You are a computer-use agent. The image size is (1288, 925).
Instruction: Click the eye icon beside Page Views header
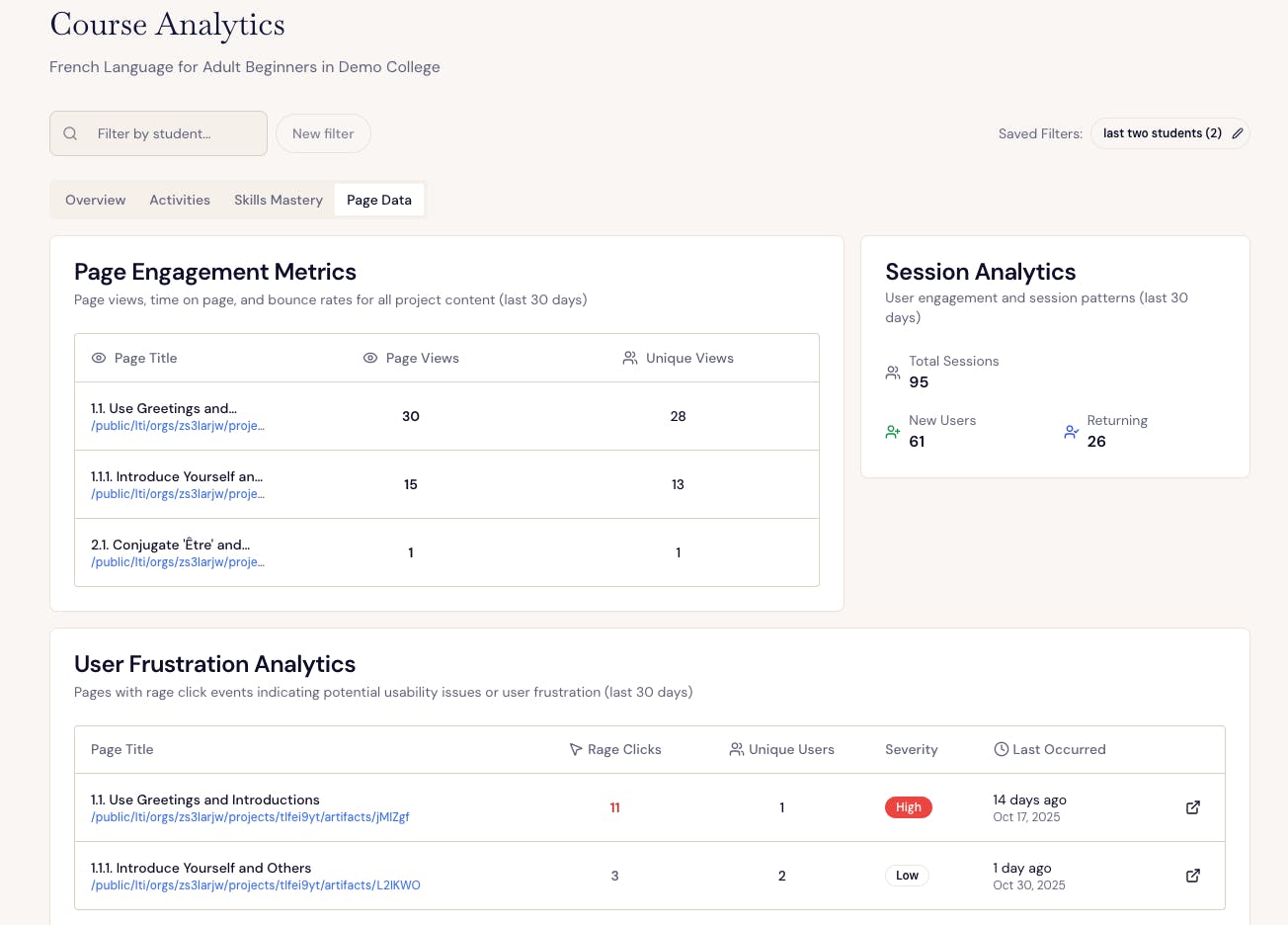click(370, 358)
